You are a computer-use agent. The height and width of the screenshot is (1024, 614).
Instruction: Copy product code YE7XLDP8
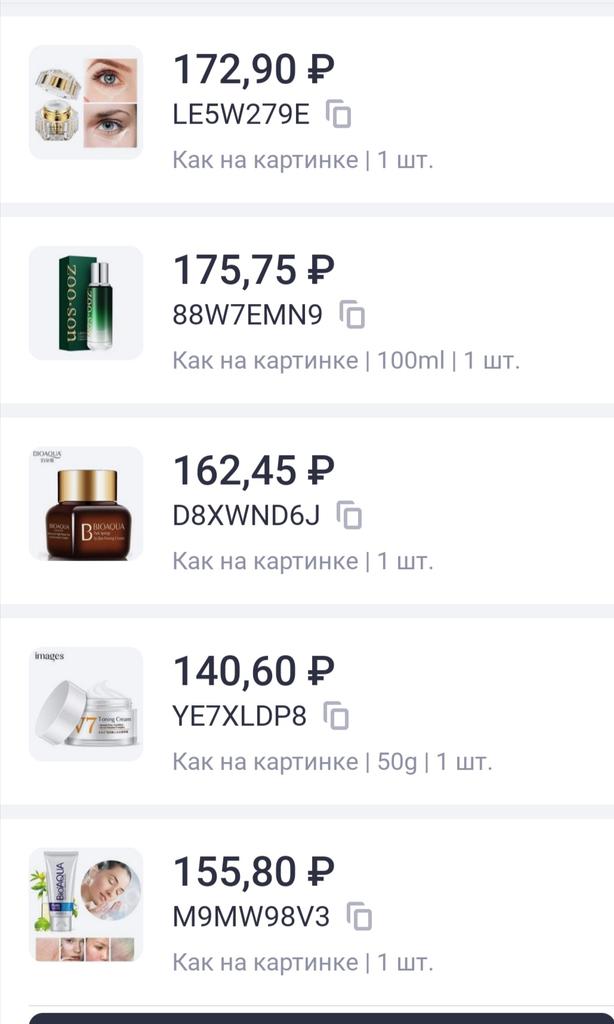(337, 716)
